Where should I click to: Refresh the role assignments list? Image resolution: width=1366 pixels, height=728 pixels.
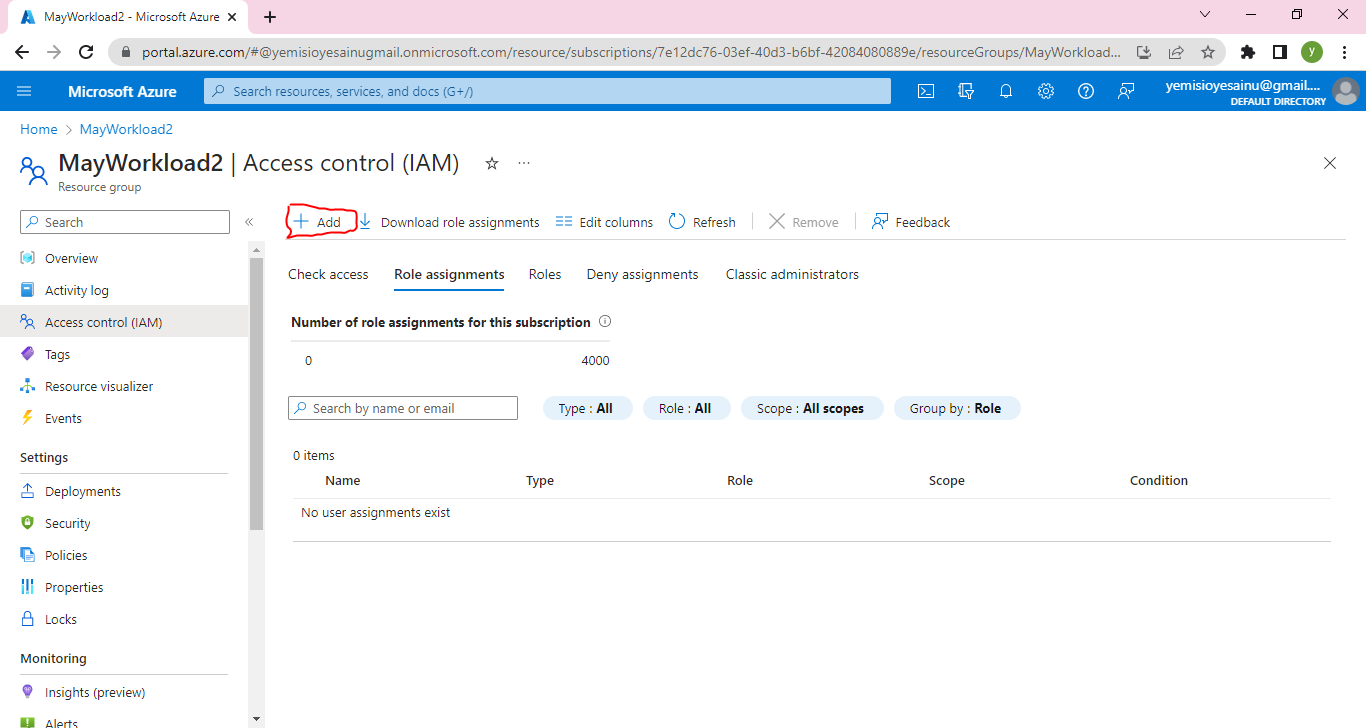pos(702,222)
